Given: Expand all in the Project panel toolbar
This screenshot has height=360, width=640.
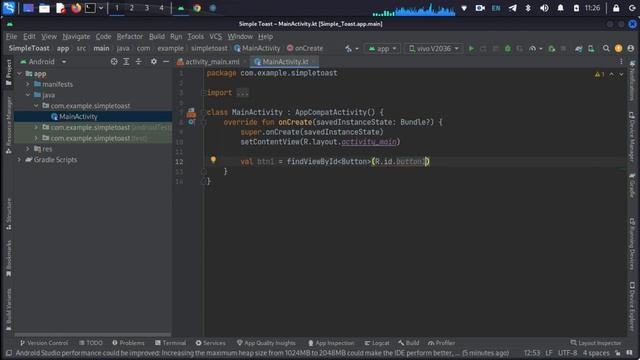Looking at the screenshot, I should pyautogui.click(x=126, y=62).
